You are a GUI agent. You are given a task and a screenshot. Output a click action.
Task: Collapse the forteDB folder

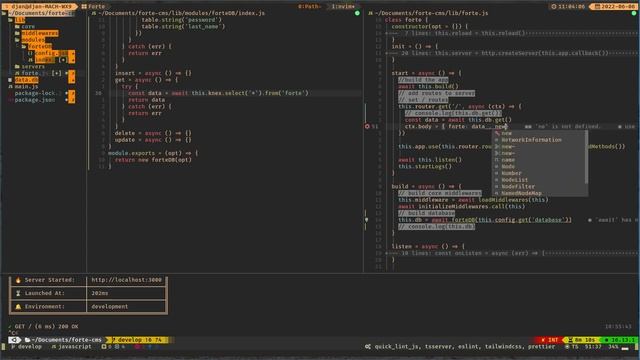[40, 47]
